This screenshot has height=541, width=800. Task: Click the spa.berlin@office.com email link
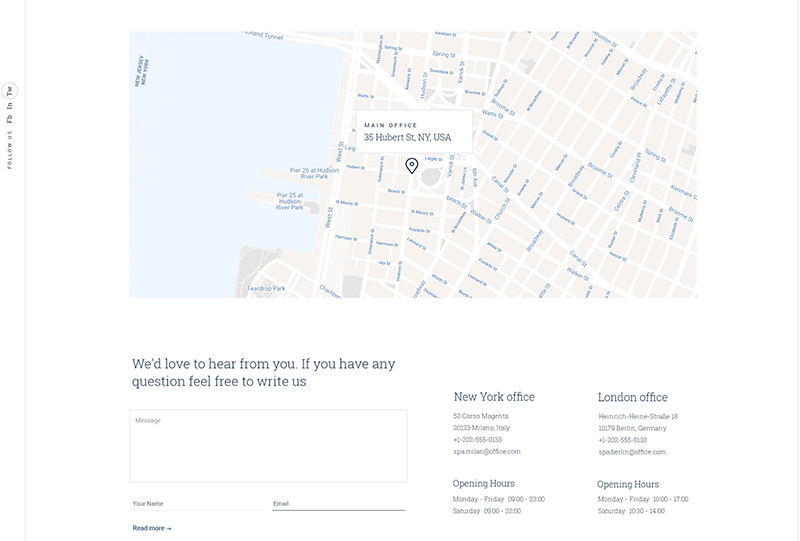[632, 452]
